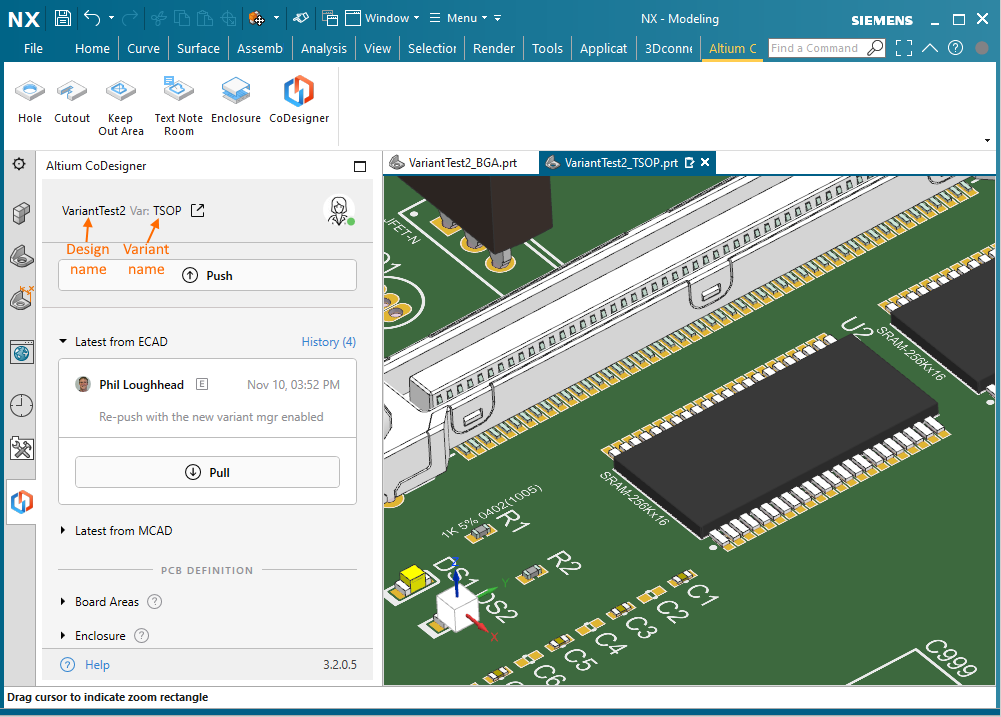Screen dimensions: 1001x717
Task: Open the History clock sidebar icon
Action: 22,405
